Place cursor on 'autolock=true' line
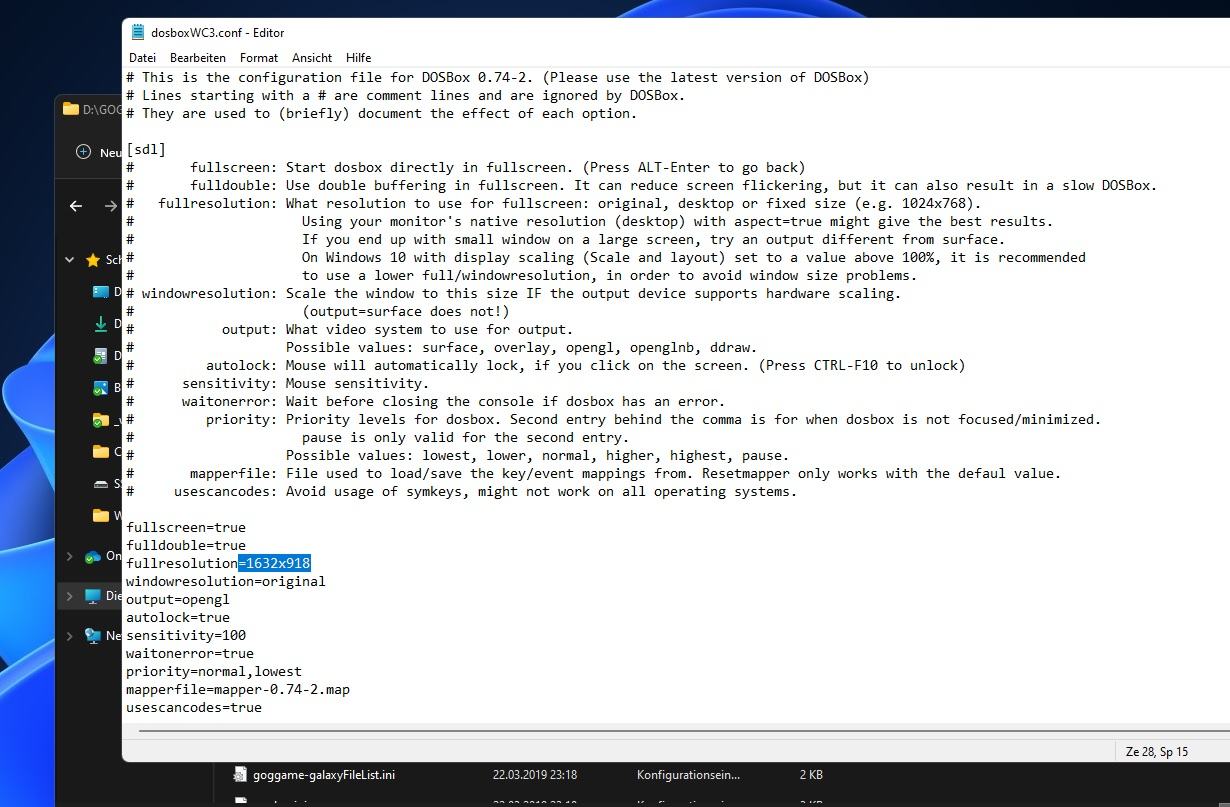 coord(178,617)
